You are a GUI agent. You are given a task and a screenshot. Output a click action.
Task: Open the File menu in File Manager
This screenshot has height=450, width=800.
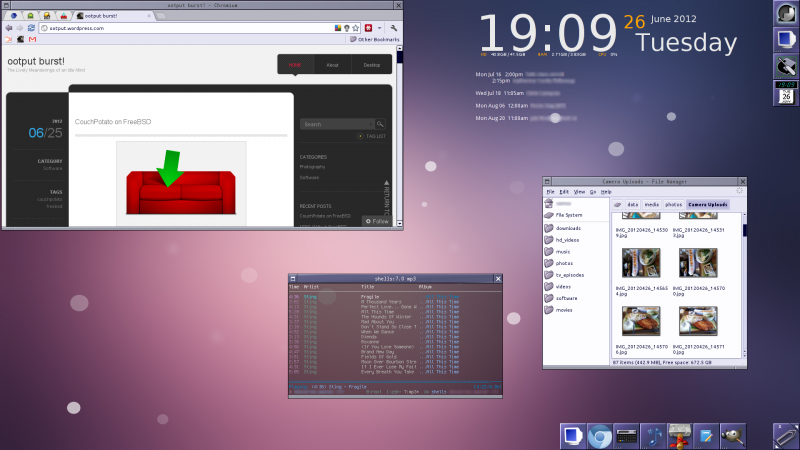(x=550, y=192)
